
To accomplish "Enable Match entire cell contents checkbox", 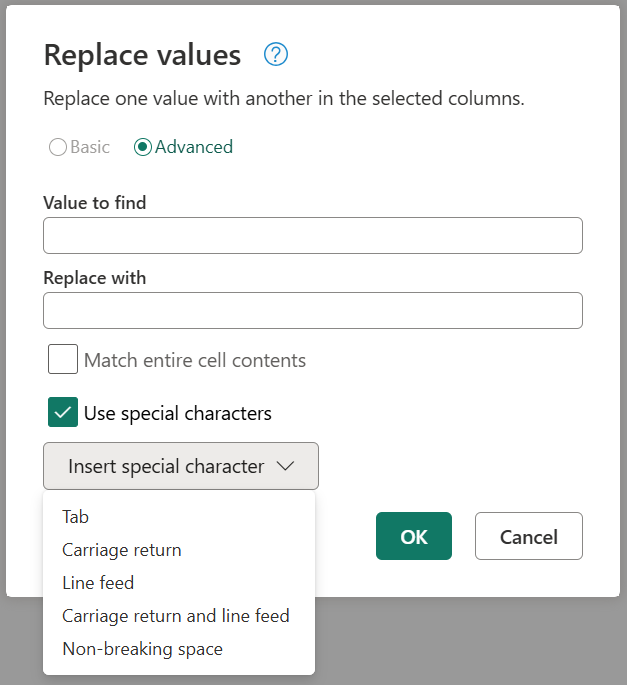I will pos(63,360).
